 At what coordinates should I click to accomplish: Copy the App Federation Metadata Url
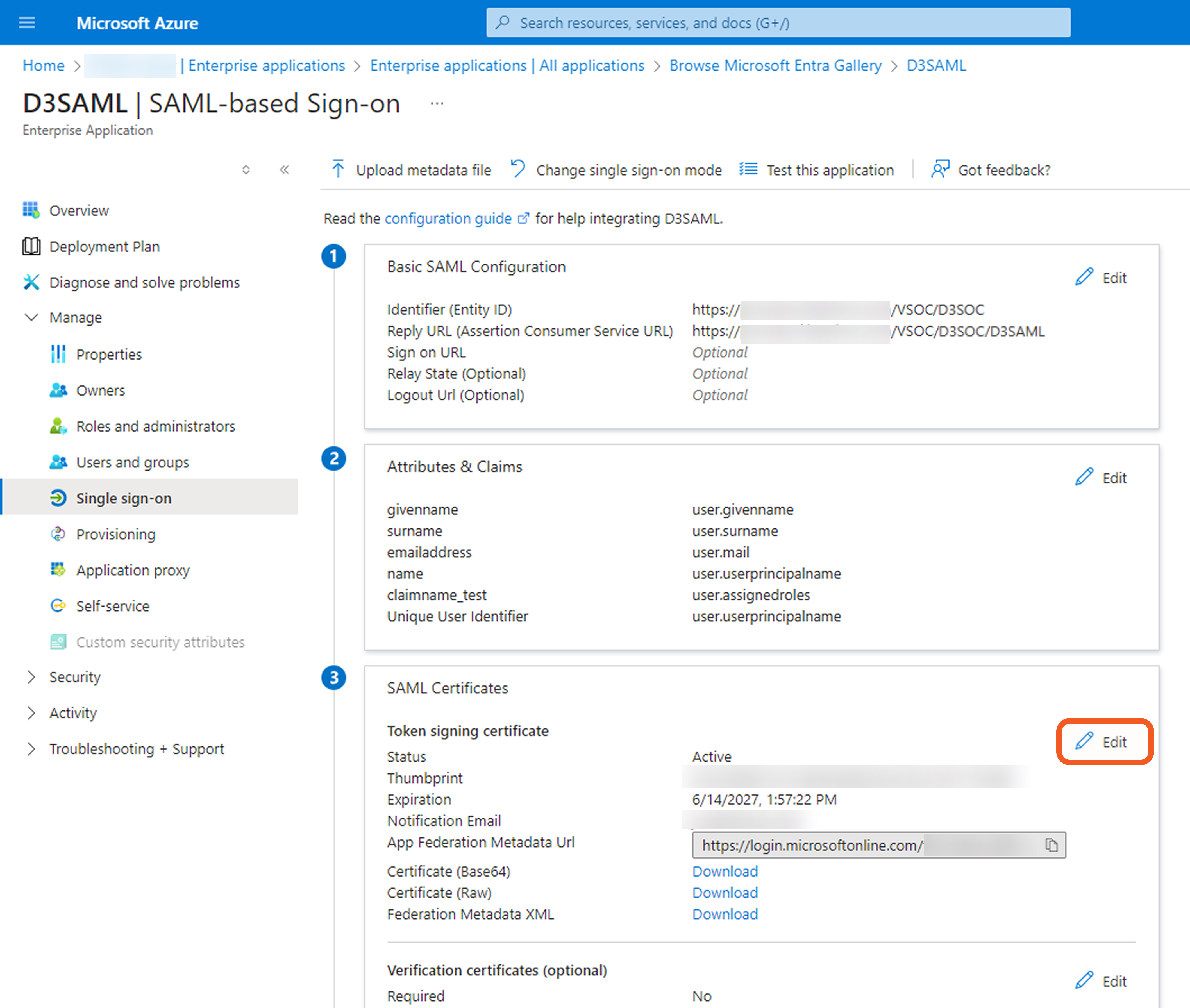(x=1051, y=845)
